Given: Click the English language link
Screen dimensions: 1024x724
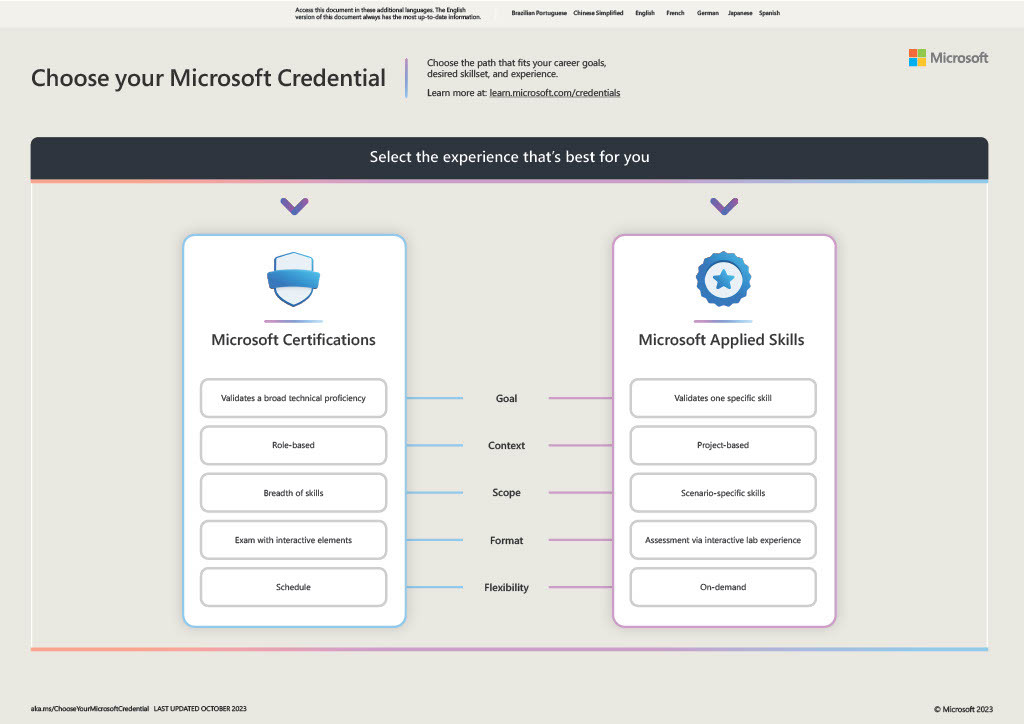Looking at the screenshot, I should point(645,14).
